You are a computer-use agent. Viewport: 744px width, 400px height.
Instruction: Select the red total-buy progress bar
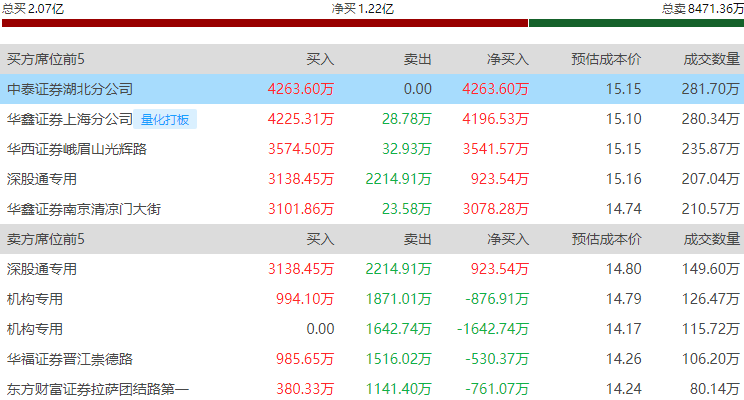point(265,23)
